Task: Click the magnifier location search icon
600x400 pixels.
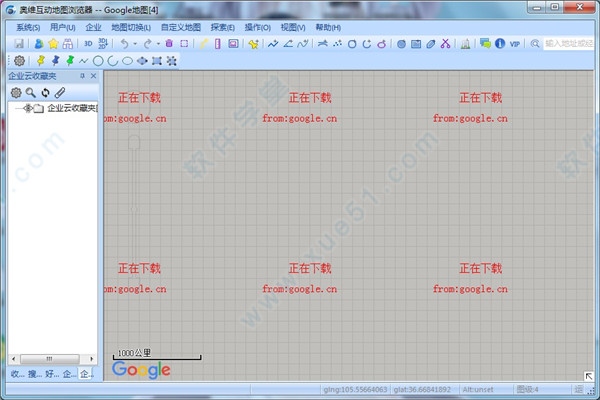Action: (x=535, y=44)
